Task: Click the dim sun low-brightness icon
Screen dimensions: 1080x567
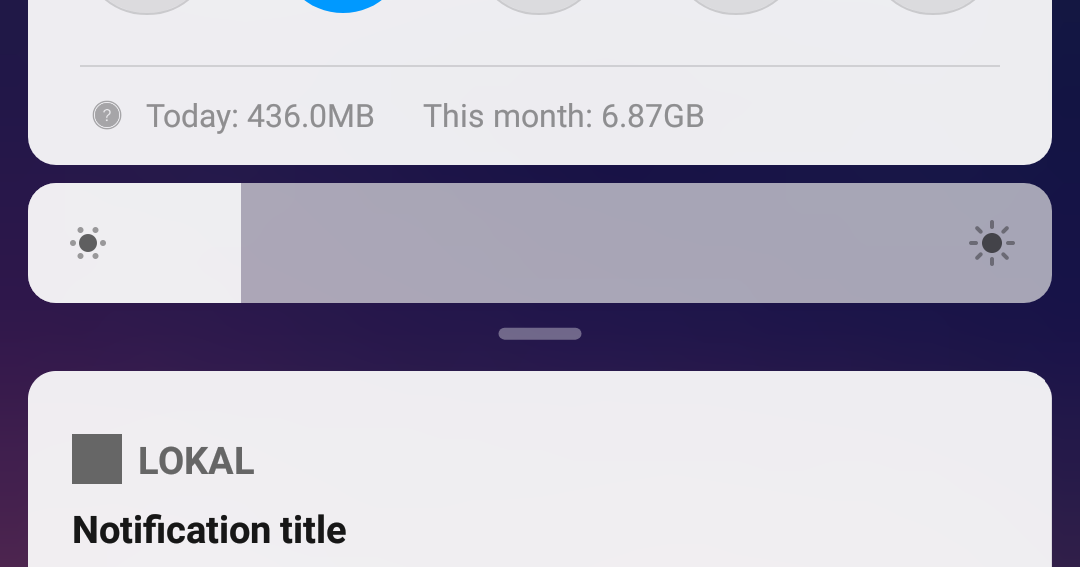Action: 88,243
